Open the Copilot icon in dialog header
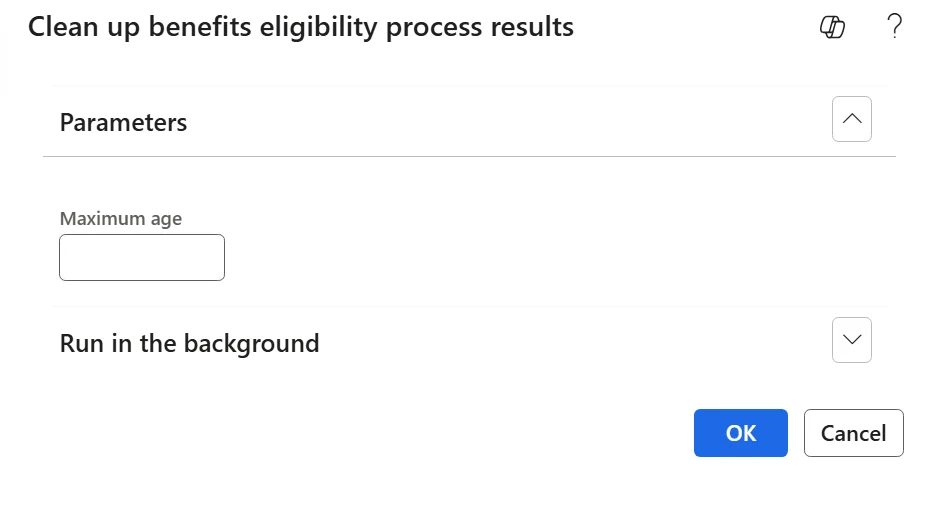 pyautogui.click(x=832, y=27)
